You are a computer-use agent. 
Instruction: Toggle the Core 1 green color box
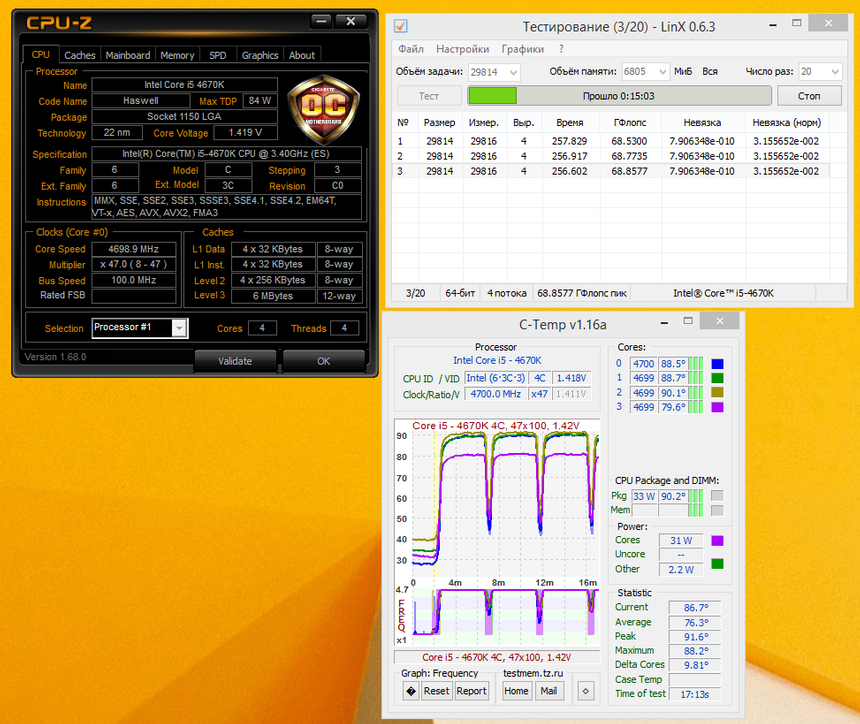click(x=717, y=379)
